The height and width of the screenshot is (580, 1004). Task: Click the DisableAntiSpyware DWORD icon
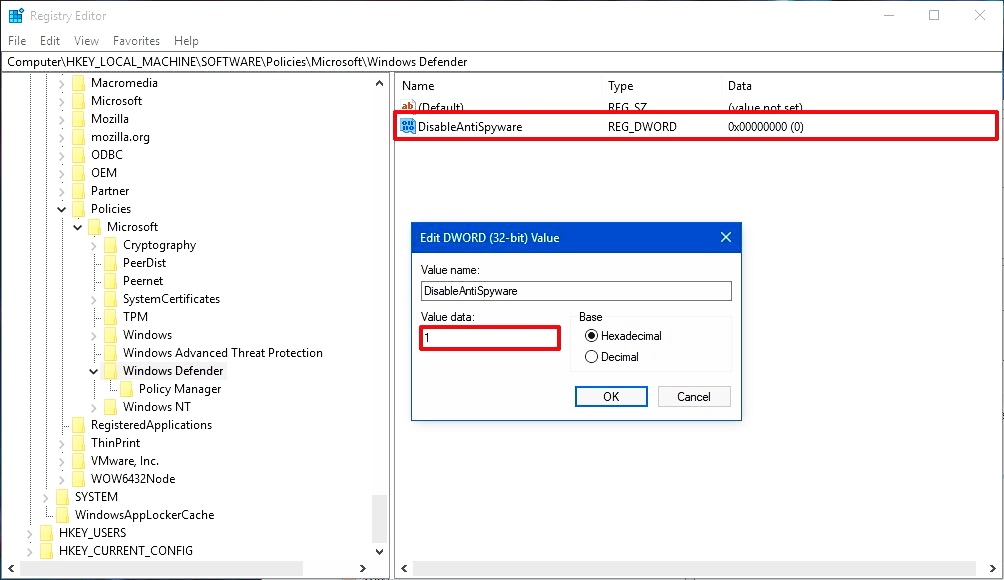[x=408, y=126]
